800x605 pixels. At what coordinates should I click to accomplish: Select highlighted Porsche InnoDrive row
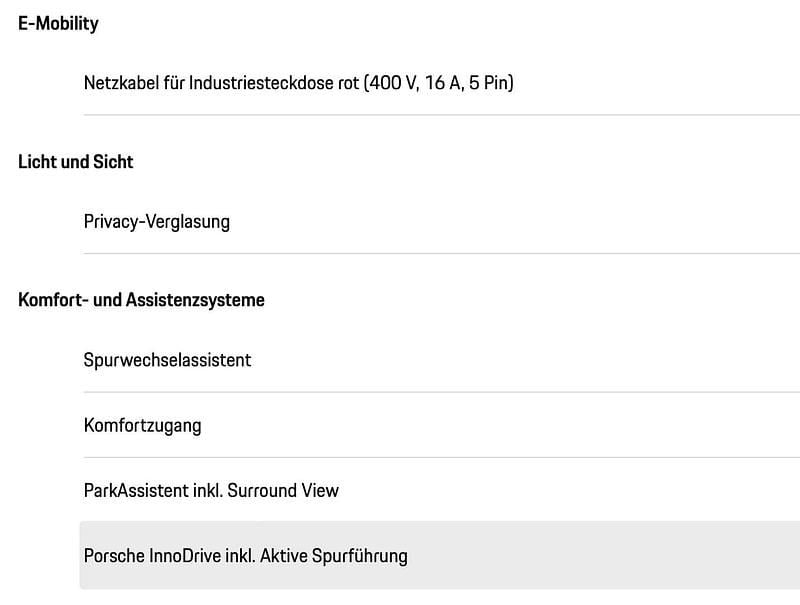(x=245, y=556)
